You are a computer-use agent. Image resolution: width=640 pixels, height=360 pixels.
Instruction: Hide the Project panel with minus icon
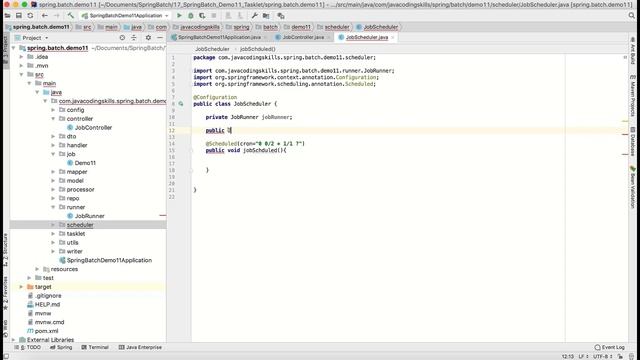point(160,38)
